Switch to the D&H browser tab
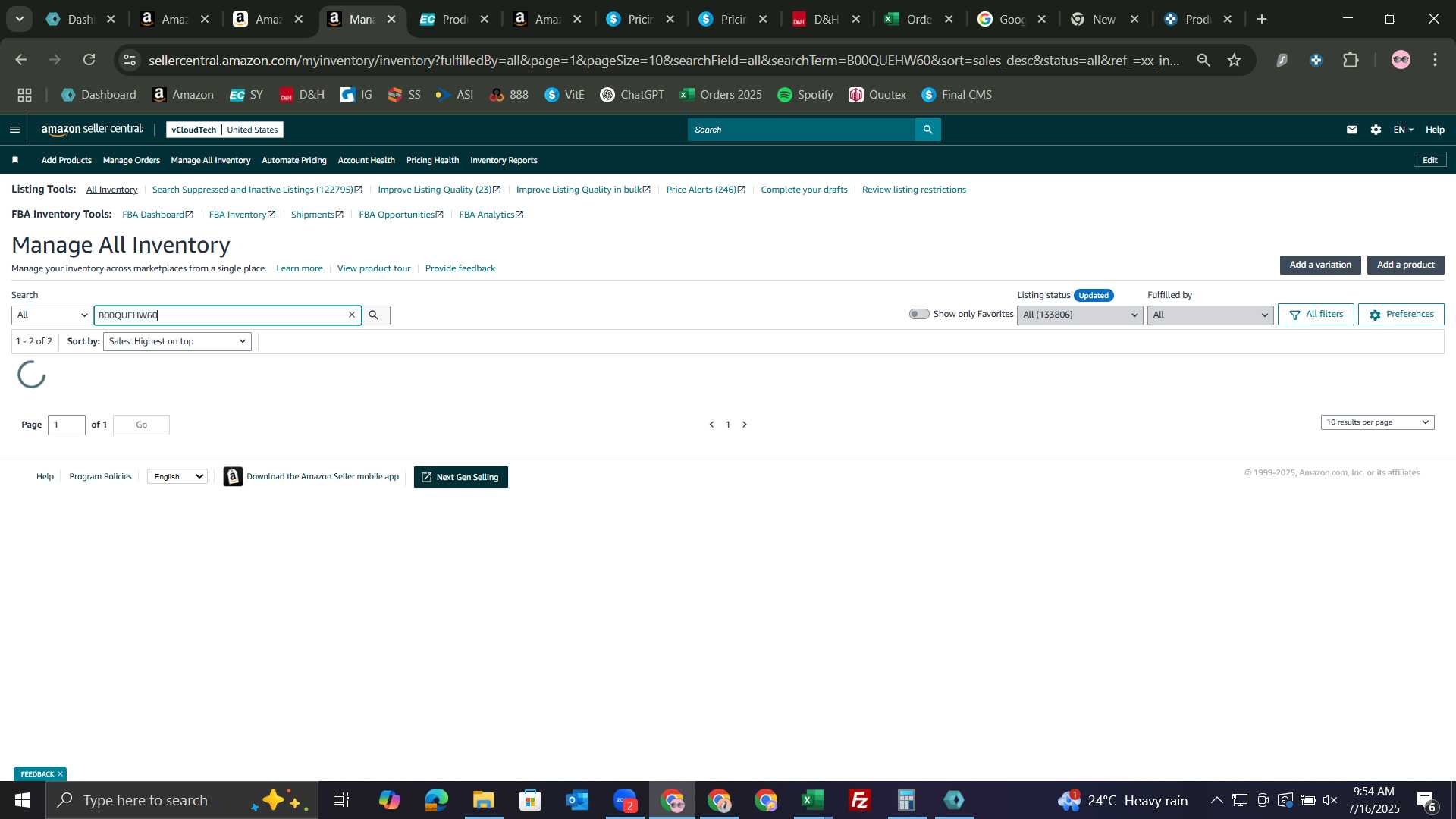Screen dimensions: 1456x819 click(825, 19)
